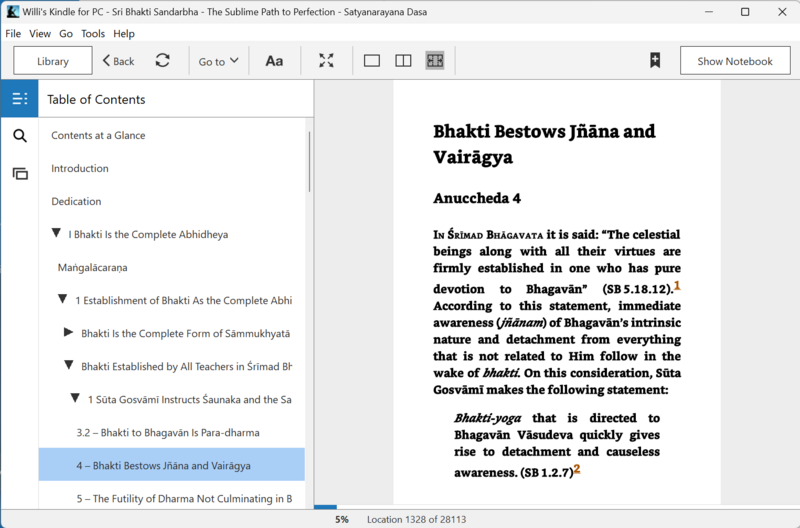Open the Tools menu

pos(93,34)
